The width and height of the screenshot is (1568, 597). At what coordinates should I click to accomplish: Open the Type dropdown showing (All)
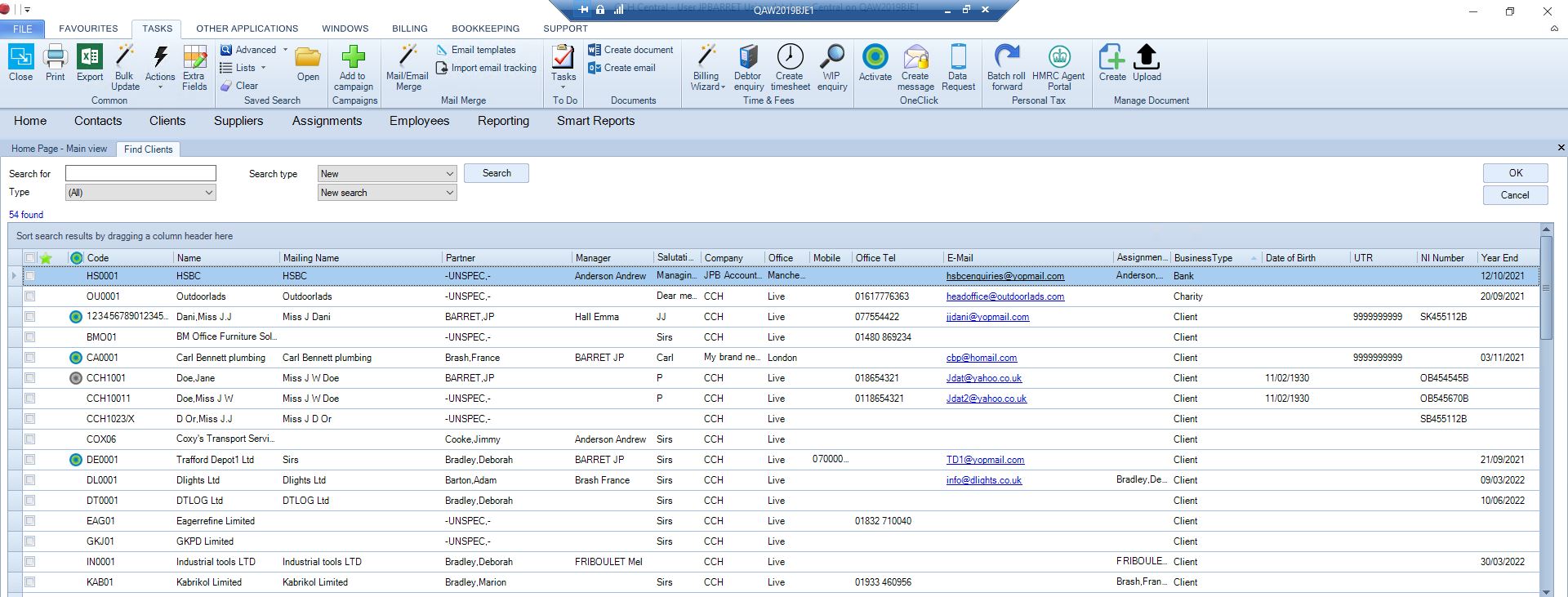208,193
